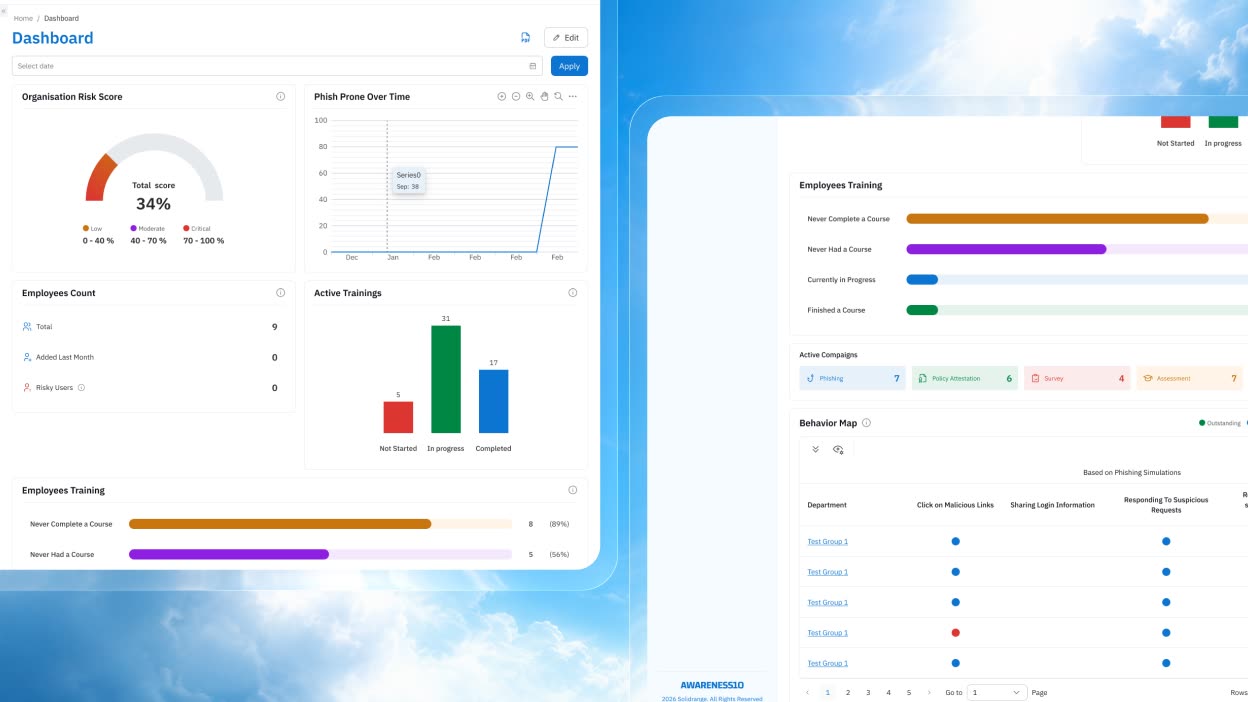Click the red Not Started bar
Viewport: 1248px width, 702px height.
pos(398,417)
